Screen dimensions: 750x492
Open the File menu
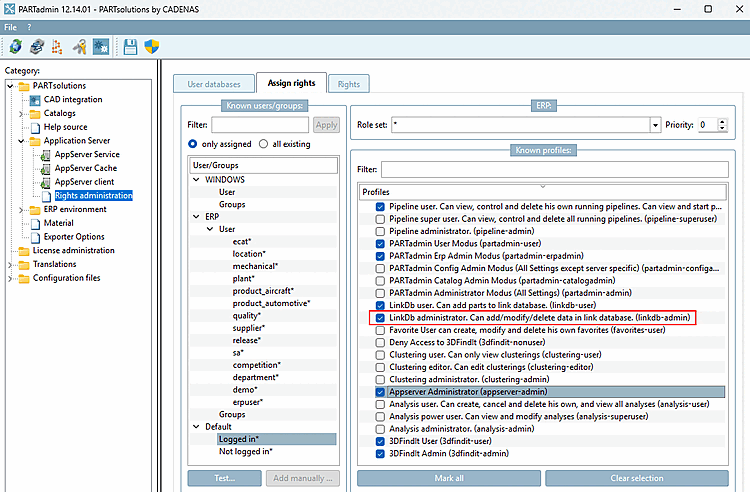(x=11, y=27)
